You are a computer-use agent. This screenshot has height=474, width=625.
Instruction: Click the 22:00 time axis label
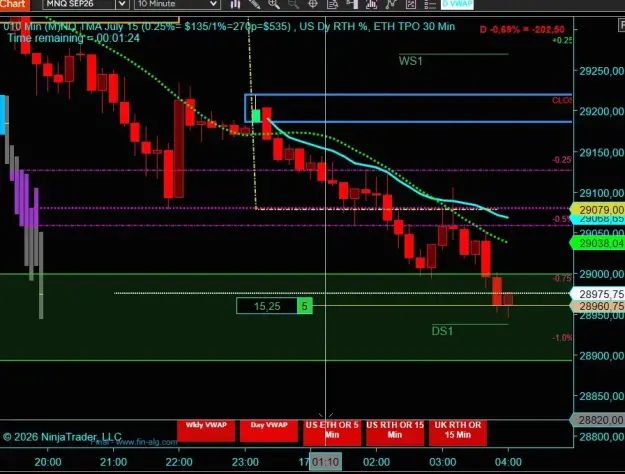pos(179,462)
